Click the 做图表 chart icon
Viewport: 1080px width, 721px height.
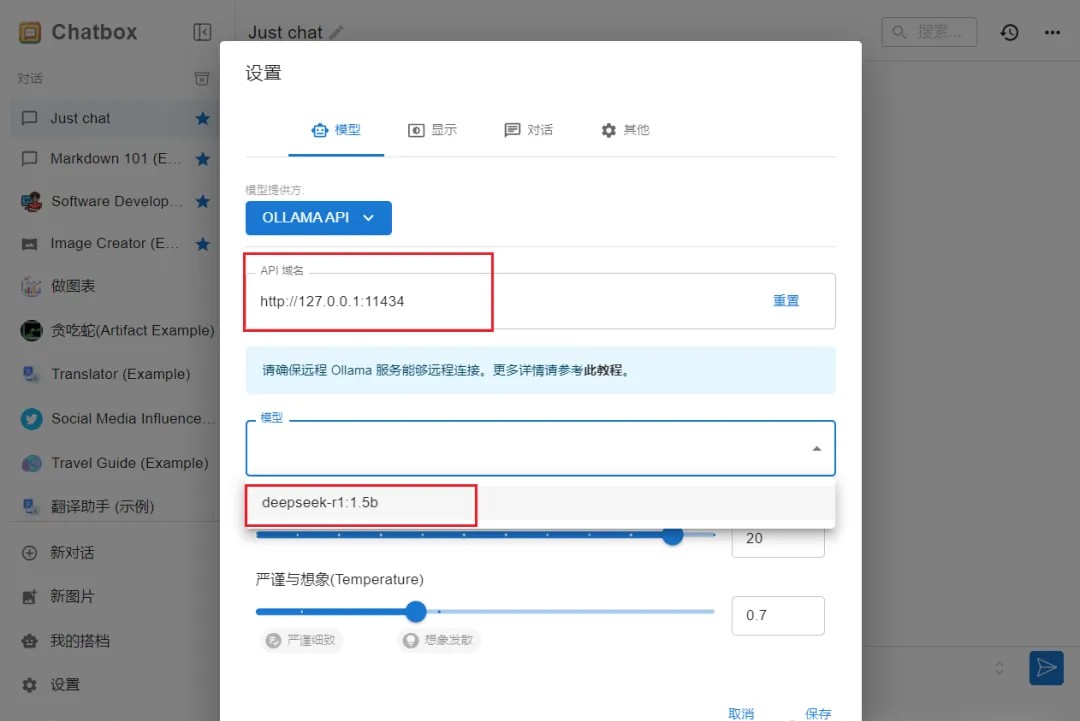[31, 286]
